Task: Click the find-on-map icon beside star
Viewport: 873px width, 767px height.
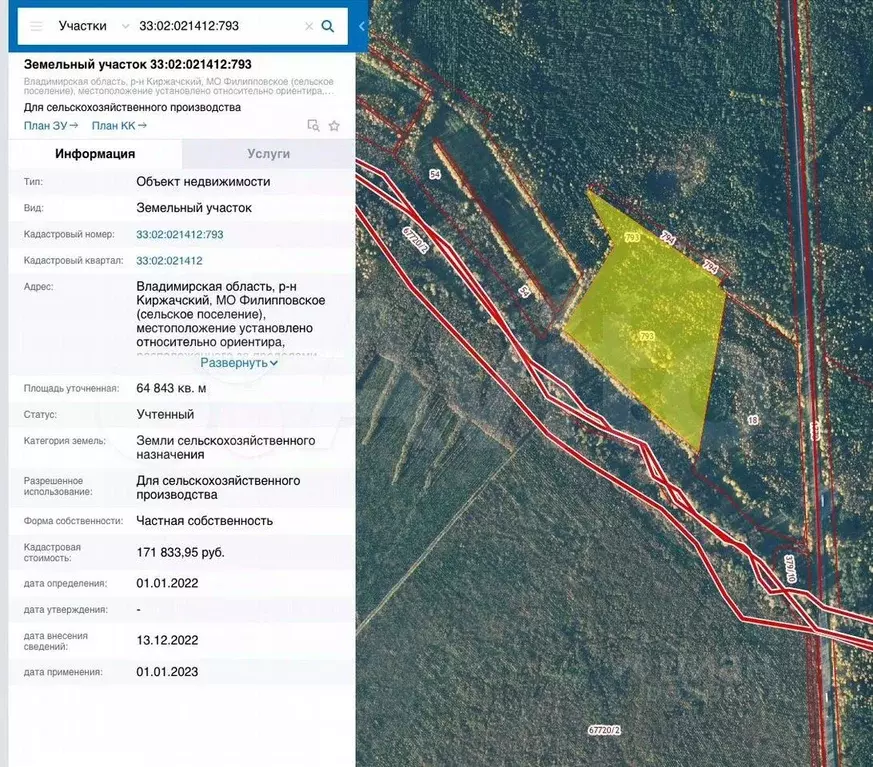Action: [313, 126]
